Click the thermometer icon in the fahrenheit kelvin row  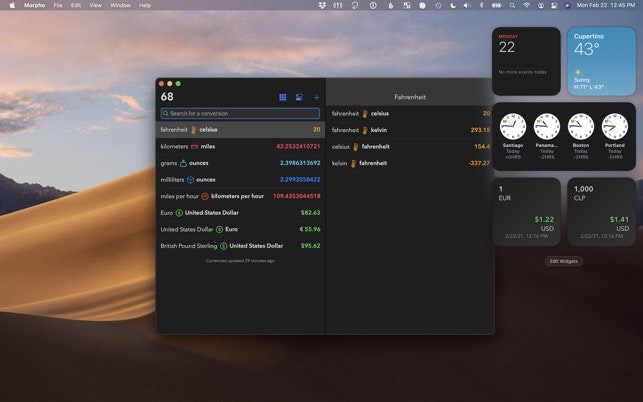(365, 130)
